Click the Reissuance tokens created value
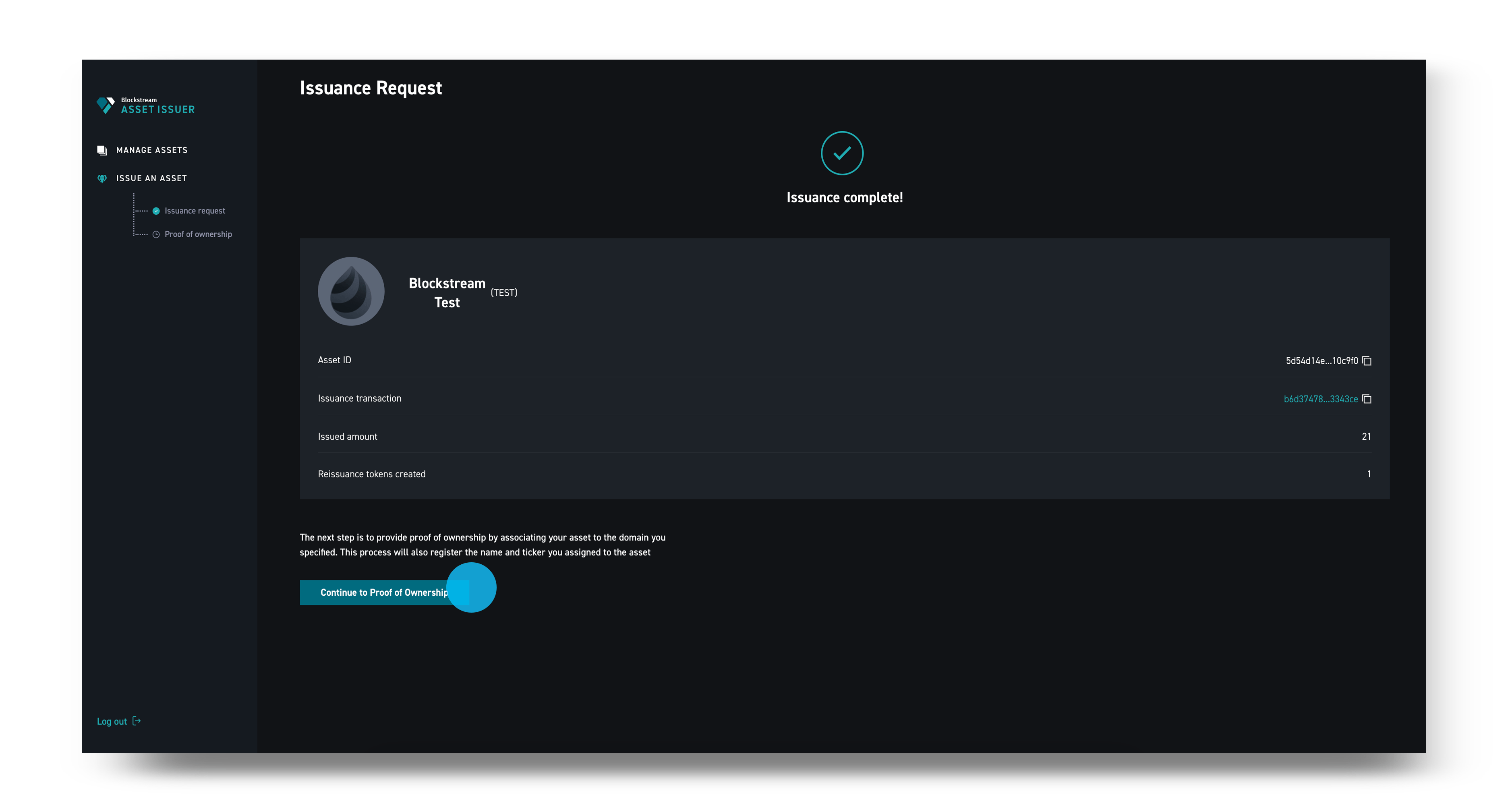Viewport: 1508px width, 812px height. pyautogui.click(x=1369, y=474)
